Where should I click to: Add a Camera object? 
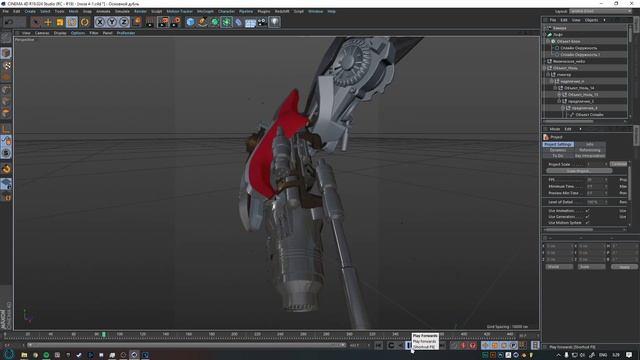click(x=262, y=22)
